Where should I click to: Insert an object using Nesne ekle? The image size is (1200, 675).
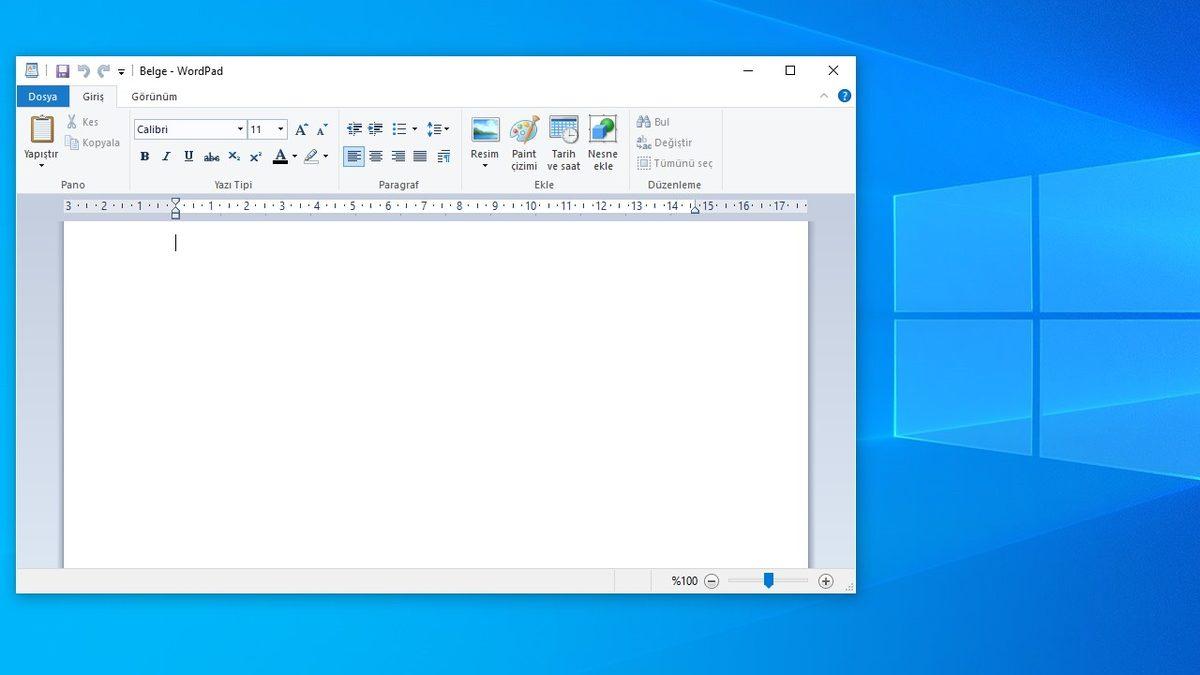602,140
